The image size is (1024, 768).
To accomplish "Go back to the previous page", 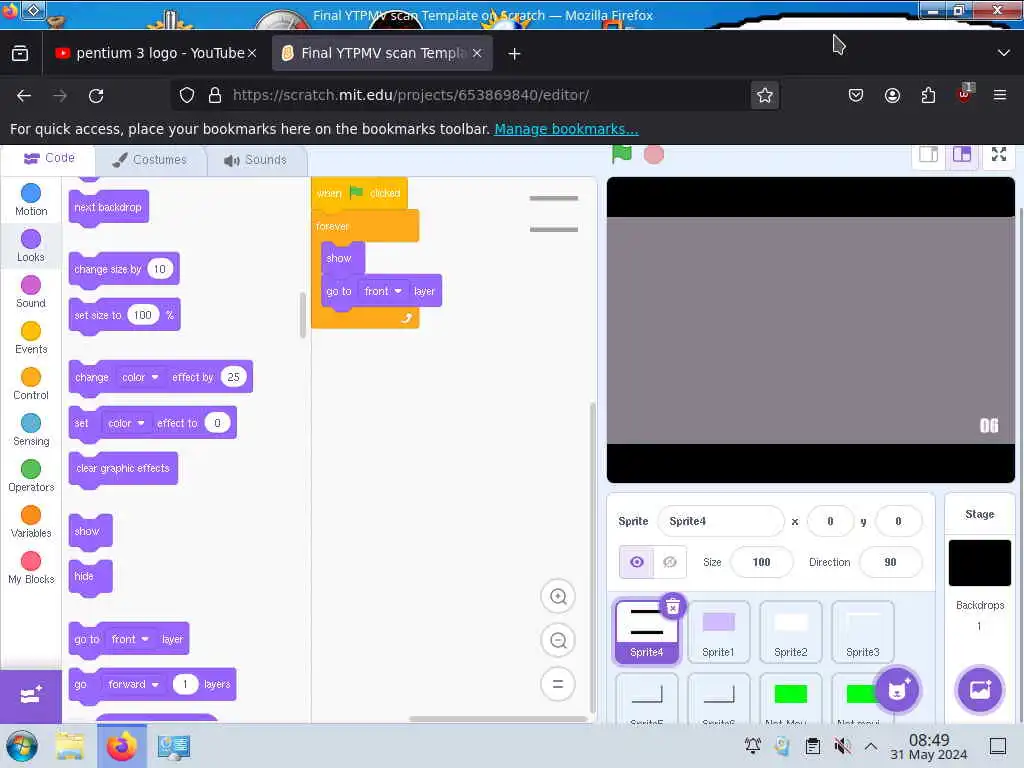I will 24,95.
